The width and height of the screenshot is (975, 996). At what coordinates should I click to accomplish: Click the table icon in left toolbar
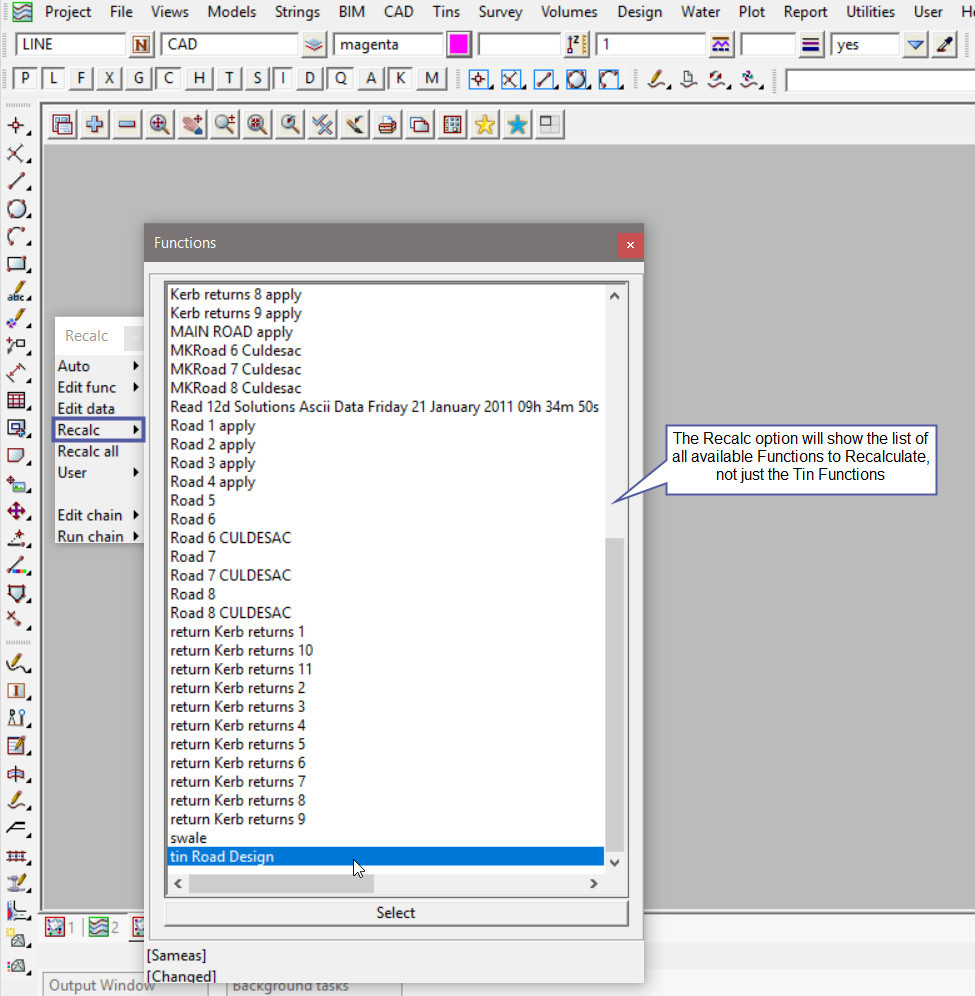[x=16, y=400]
